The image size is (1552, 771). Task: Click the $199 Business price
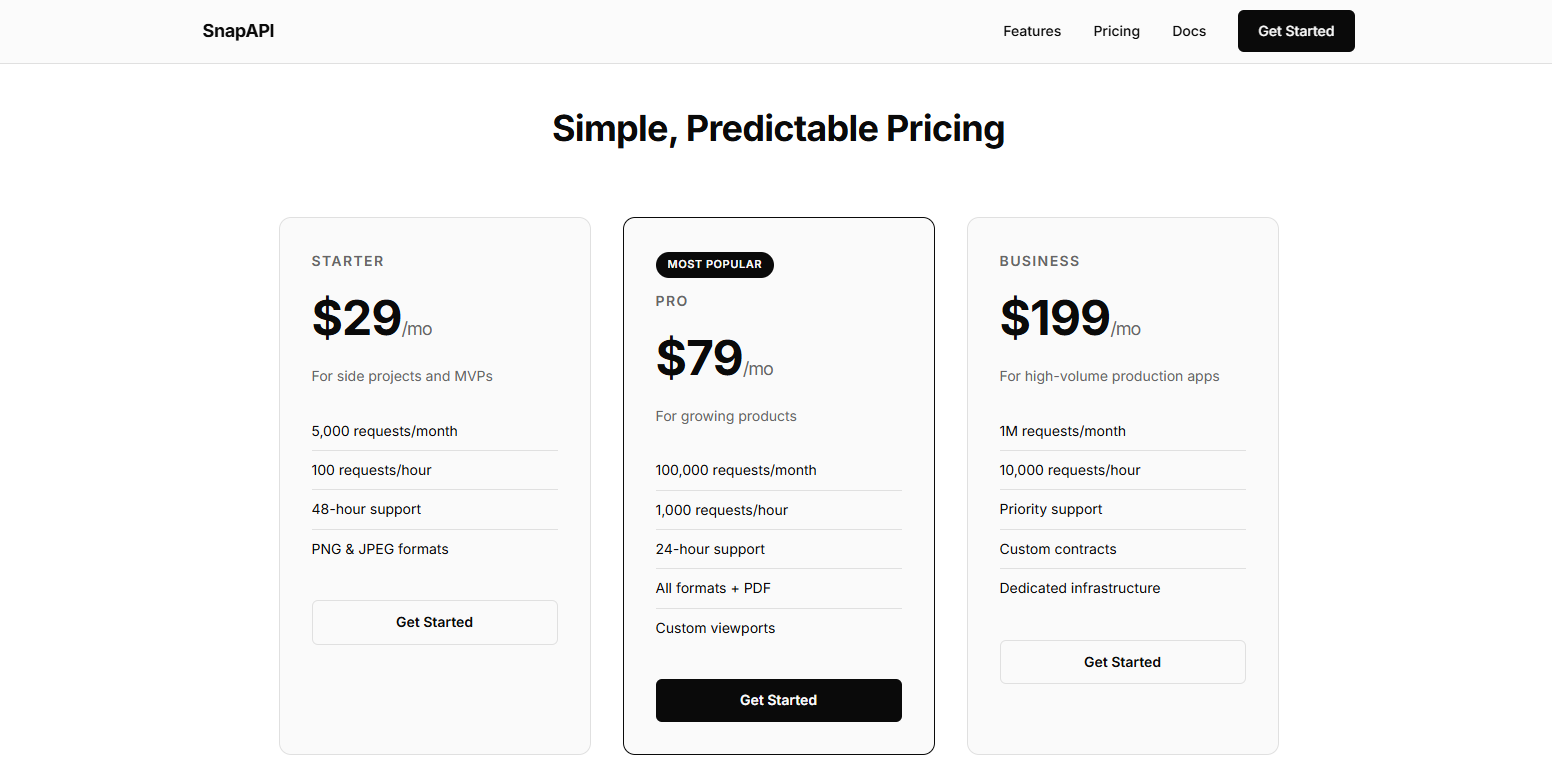click(x=1055, y=318)
